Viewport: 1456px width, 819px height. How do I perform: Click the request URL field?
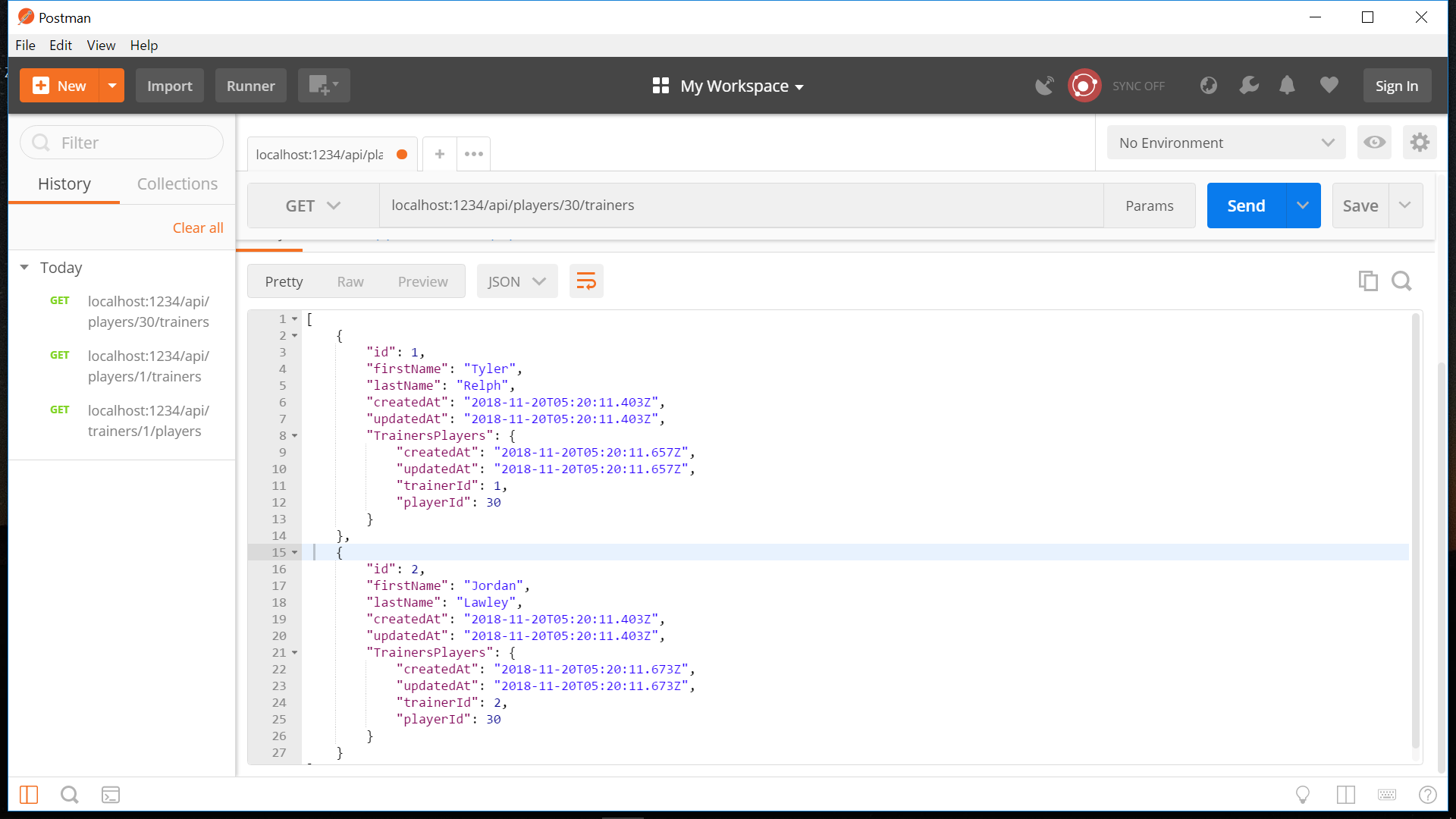click(x=739, y=206)
